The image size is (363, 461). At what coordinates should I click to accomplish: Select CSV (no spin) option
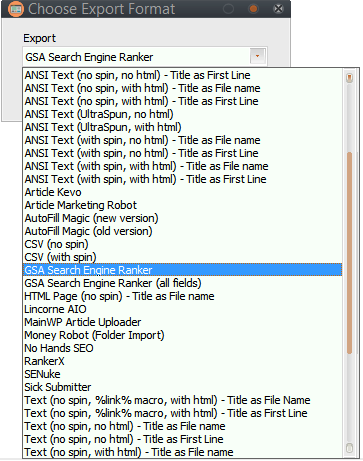[x=183, y=244]
